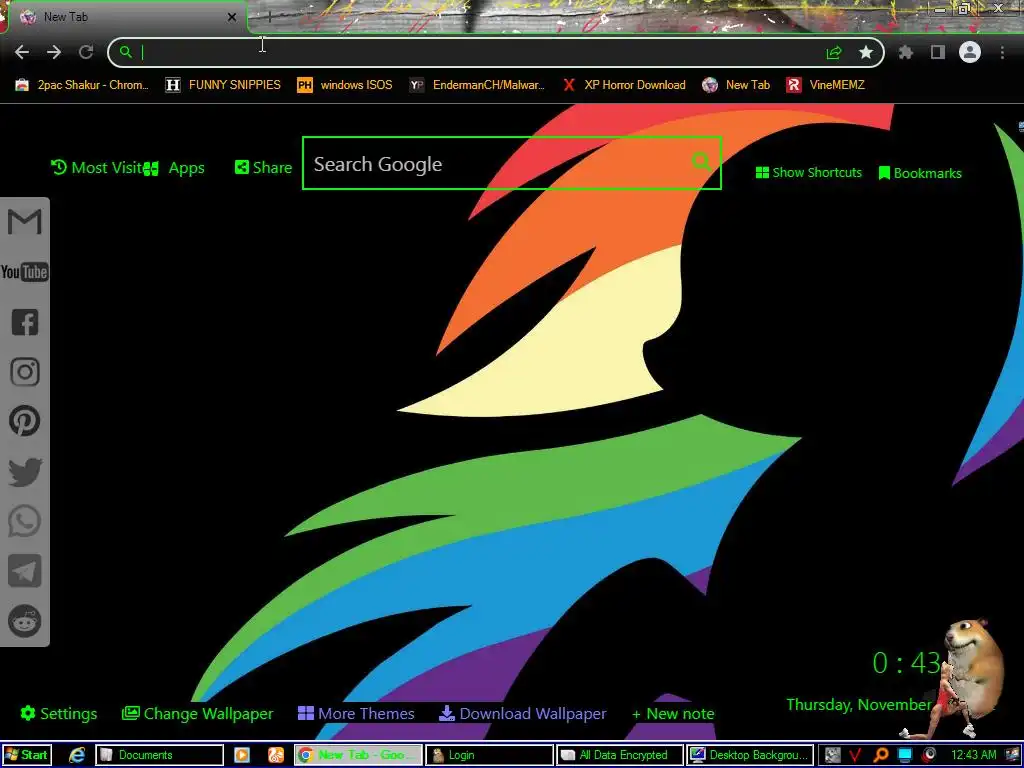
Task: Open Twitter bird sidebar icon
Action: tap(25, 472)
